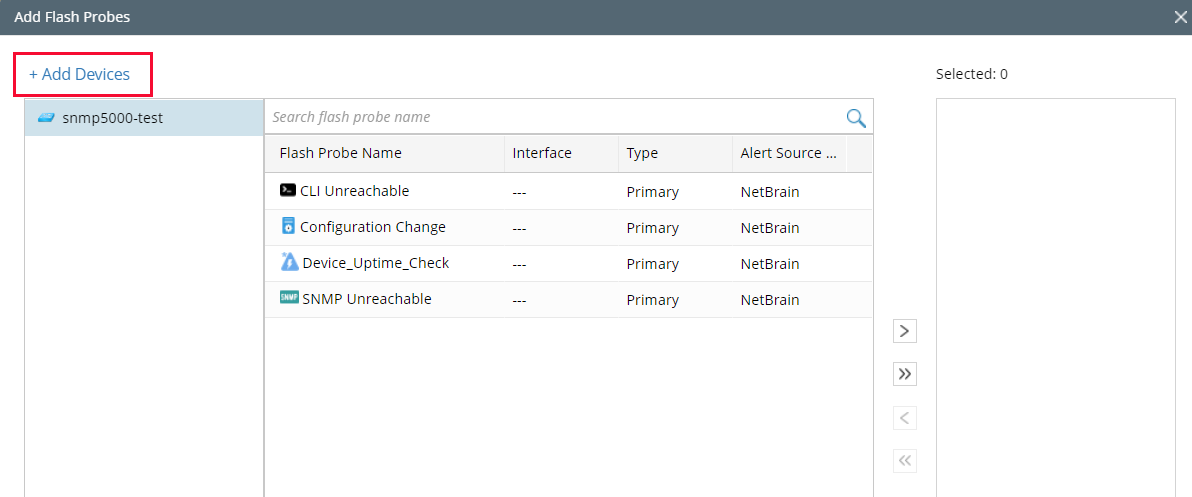
Task: Click interface dashes in CLI Unreachable row
Action: pyautogui.click(x=519, y=192)
